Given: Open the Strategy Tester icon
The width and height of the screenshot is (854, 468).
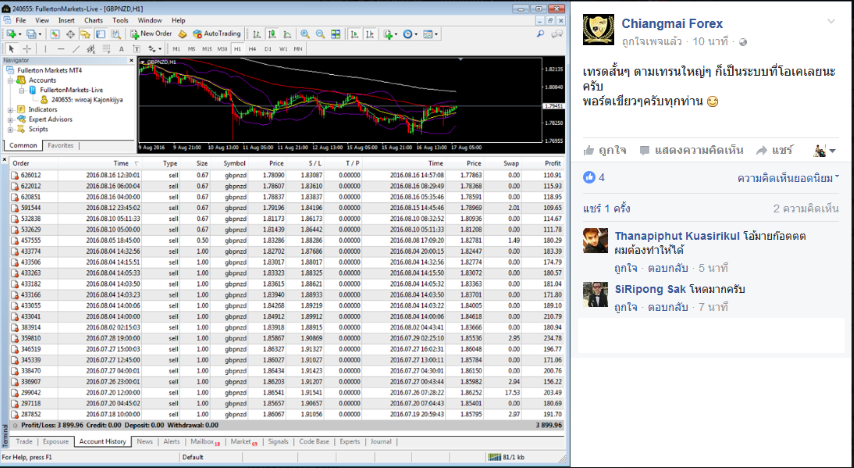Looking at the screenshot, I should 116,34.
